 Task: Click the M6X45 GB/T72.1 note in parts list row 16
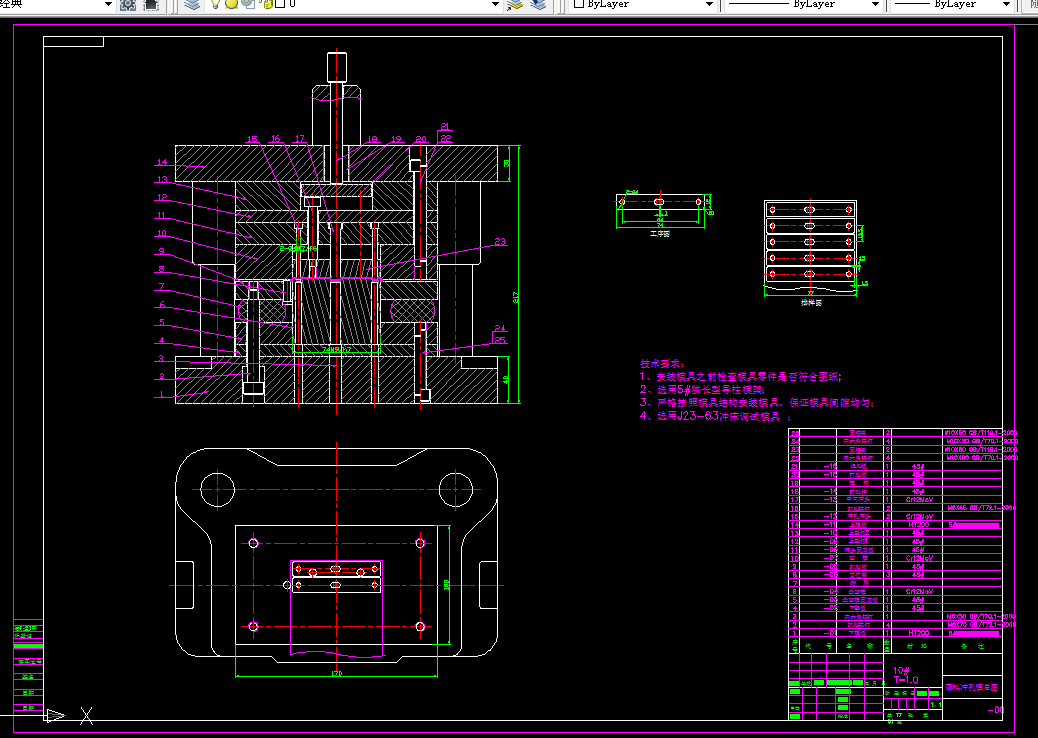pyautogui.click(x=980, y=508)
